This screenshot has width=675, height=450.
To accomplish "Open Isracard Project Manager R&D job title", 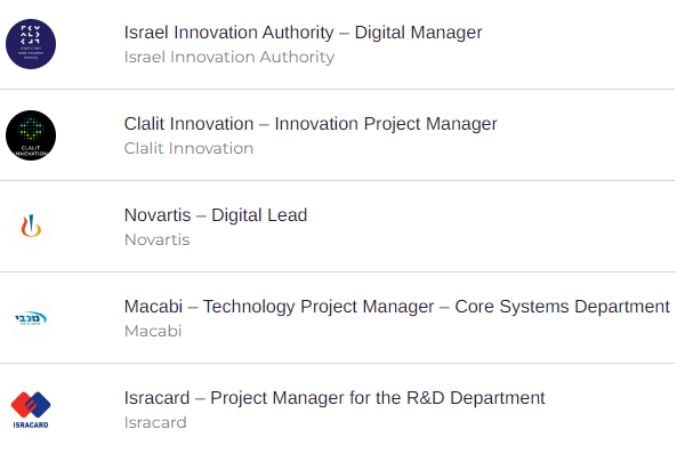I will 334,397.
